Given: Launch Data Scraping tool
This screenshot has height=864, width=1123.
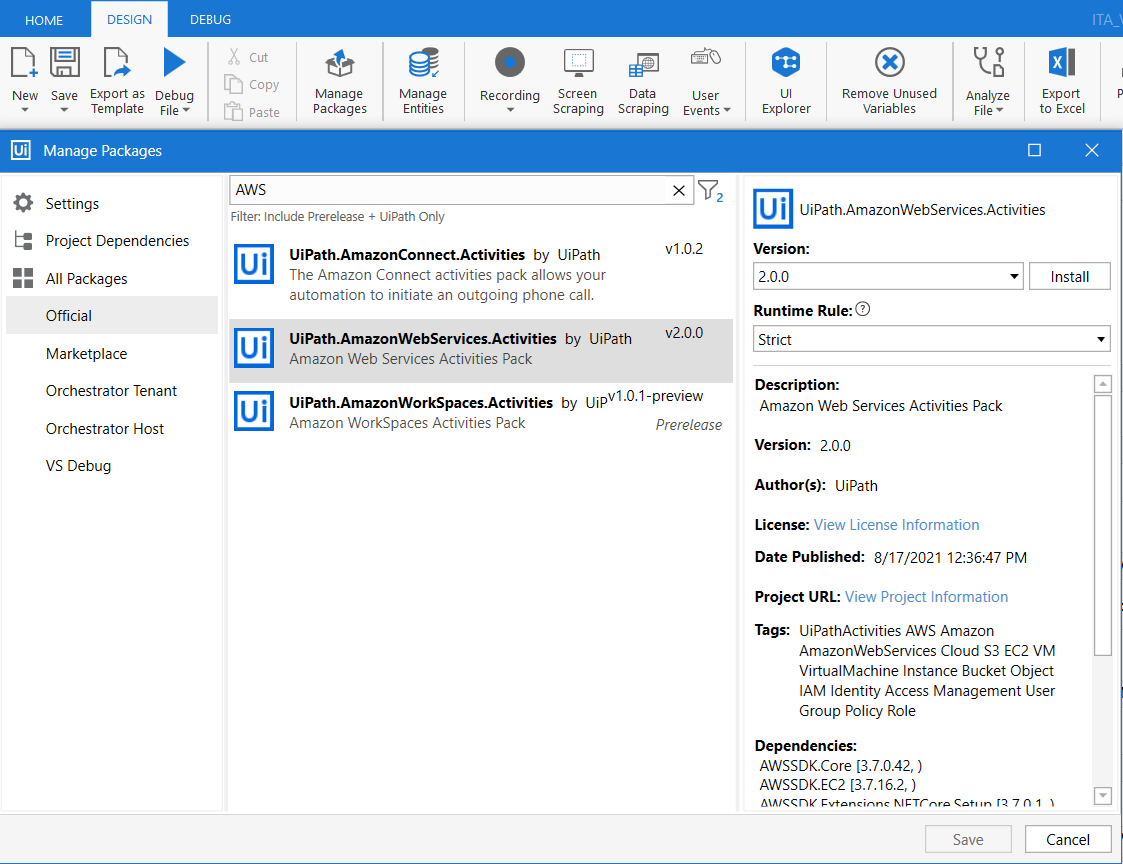Looking at the screenshot, I should click(x=643, y=81).
